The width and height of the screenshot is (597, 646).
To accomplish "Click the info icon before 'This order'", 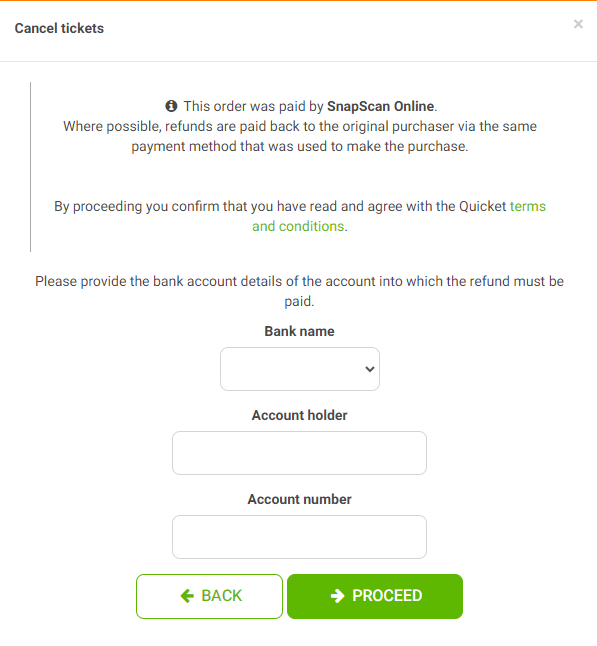I will tap(171, 106).
